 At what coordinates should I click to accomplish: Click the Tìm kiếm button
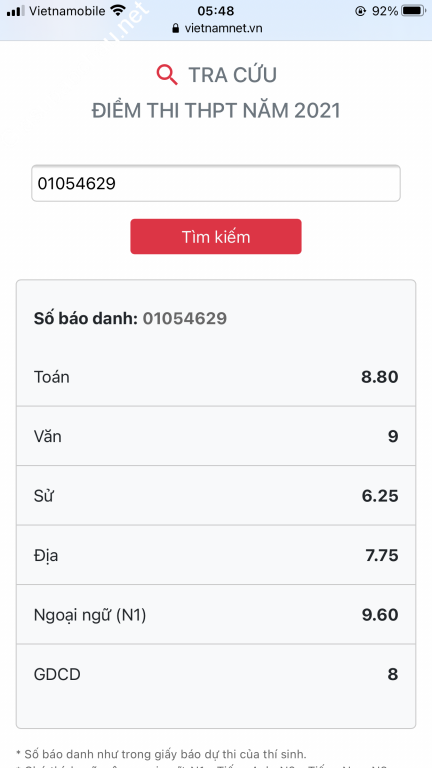point(216,237)
